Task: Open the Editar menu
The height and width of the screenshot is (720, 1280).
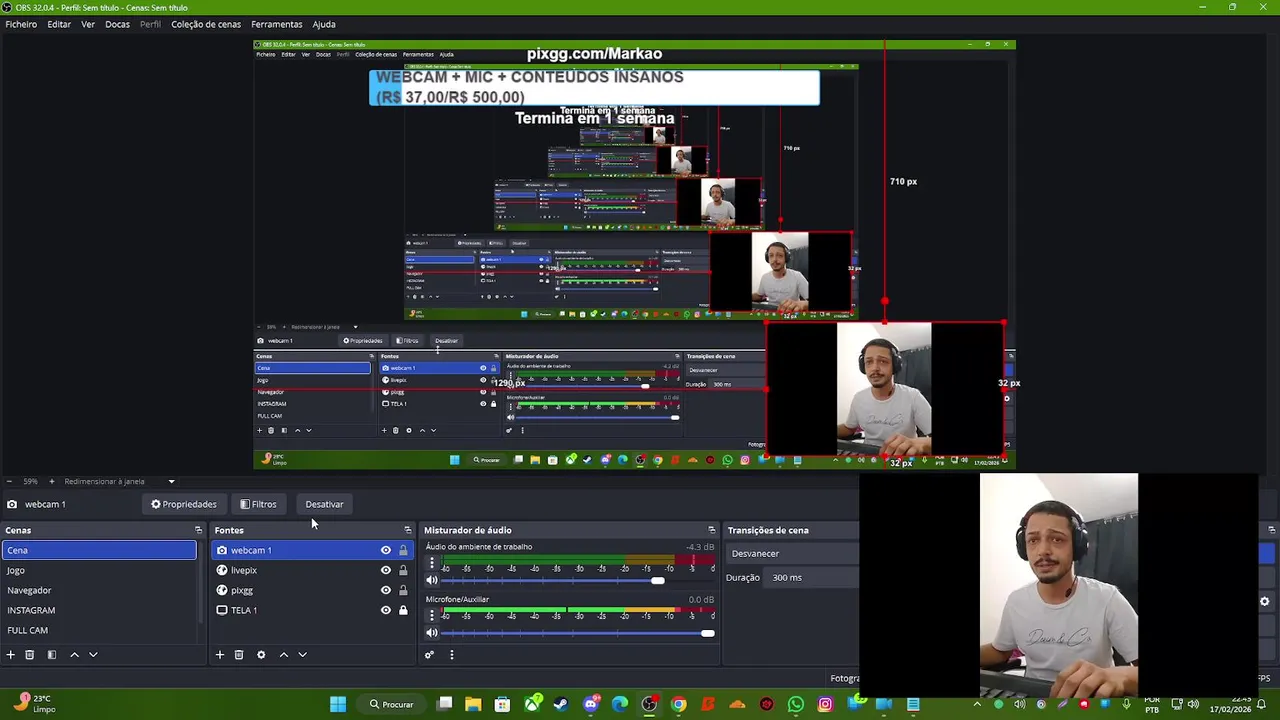Action: (59, 24)
